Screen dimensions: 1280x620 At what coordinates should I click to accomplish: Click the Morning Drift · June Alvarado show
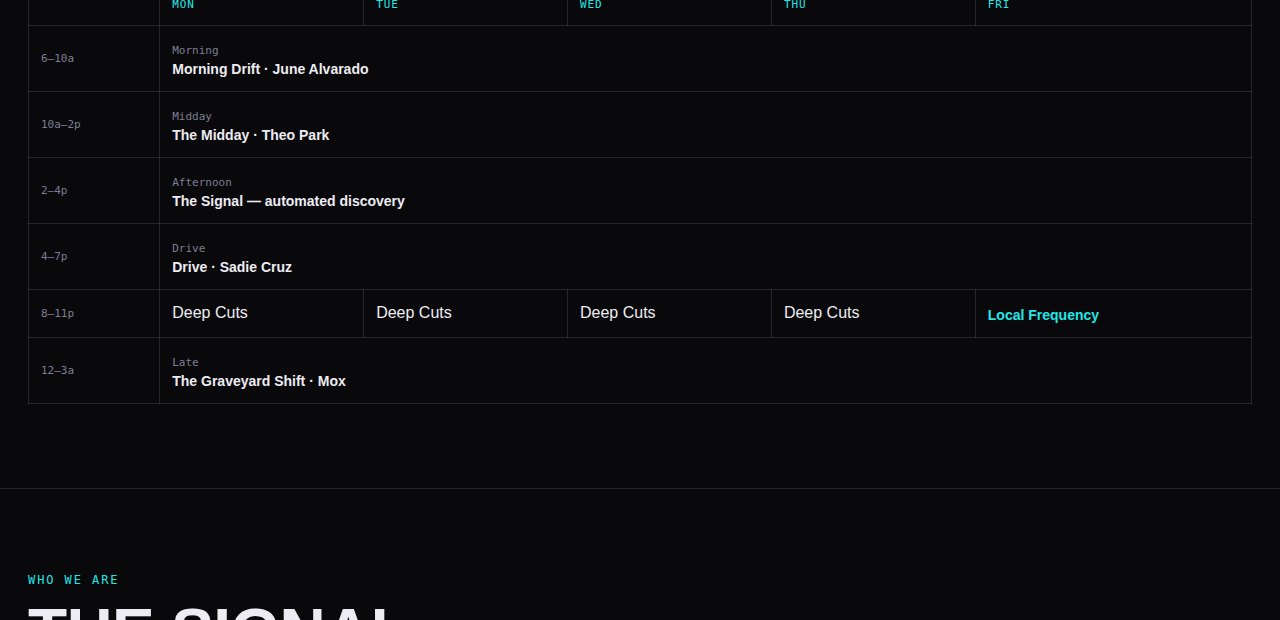tap(270, 69)
